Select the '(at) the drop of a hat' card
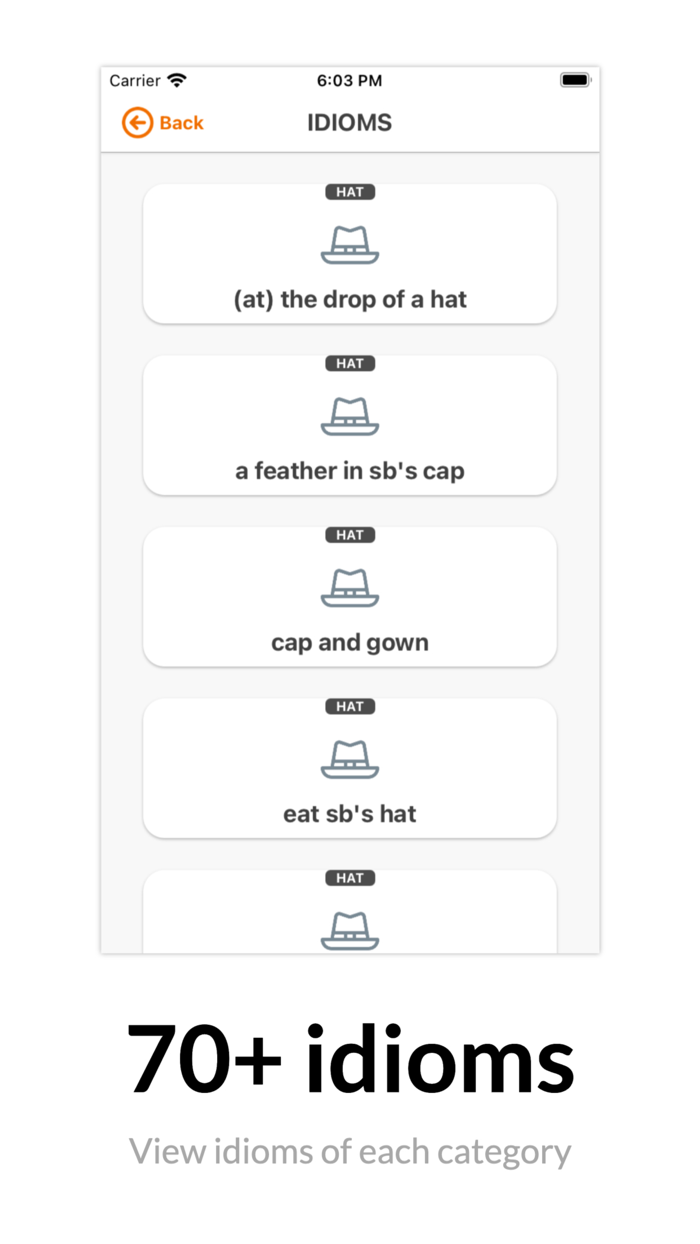700x1244 pixels. click(350, 253)
